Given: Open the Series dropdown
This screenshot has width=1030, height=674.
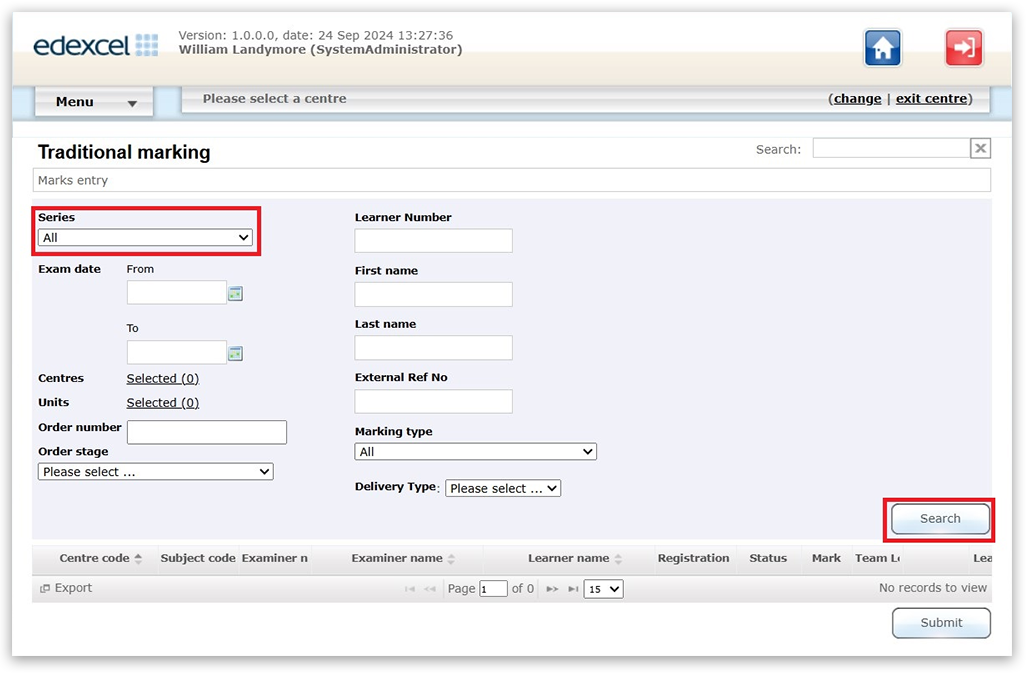Looking at the screenshot, I should point(145,238).
